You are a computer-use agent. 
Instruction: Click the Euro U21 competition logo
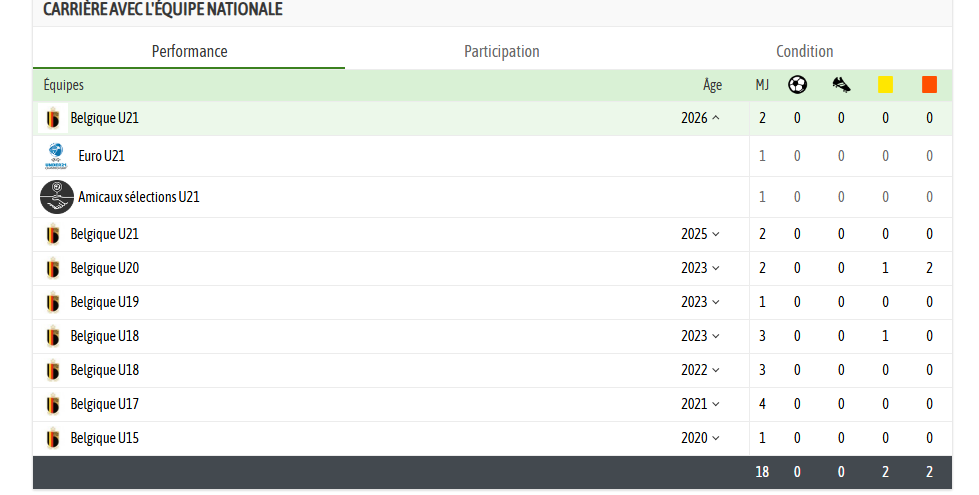coord(56,156)
